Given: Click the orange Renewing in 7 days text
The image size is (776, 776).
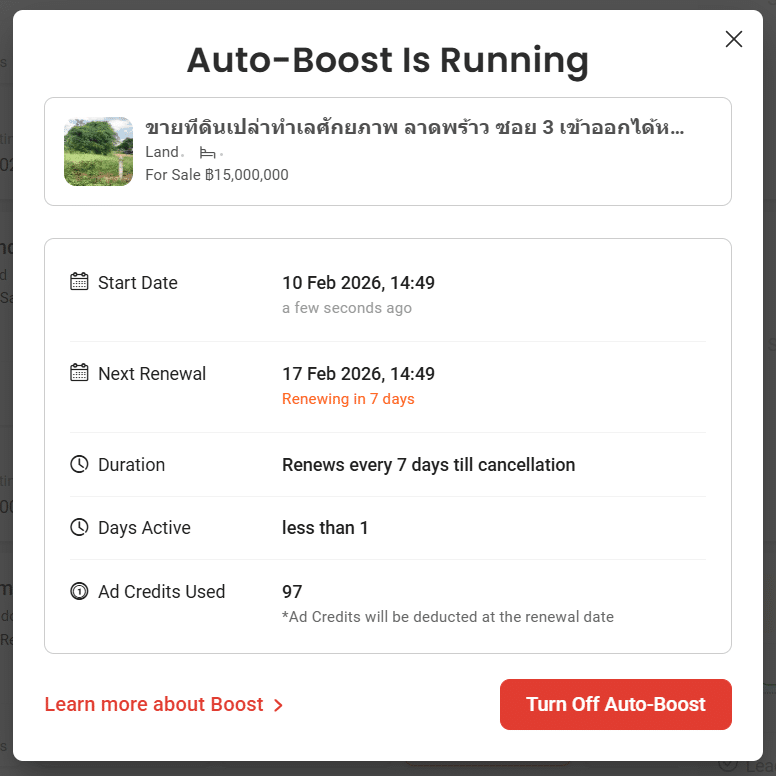Looking at the screenshot, I should (348, 399).
